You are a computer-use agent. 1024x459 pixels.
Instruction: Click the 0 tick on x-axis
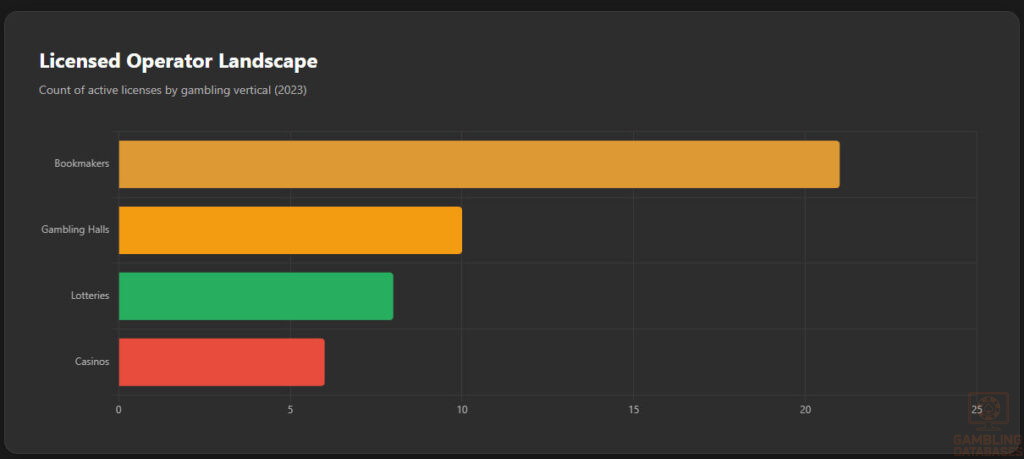click(119, 409)
